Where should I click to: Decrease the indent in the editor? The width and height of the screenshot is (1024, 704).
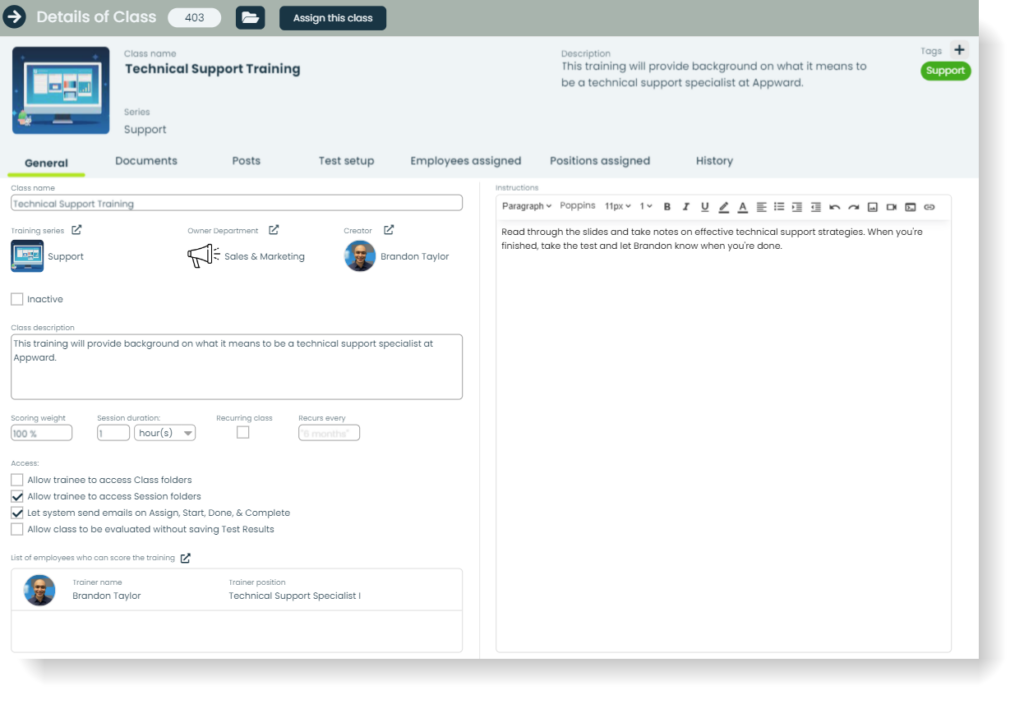pyautogui.click(x=816, y=206)
